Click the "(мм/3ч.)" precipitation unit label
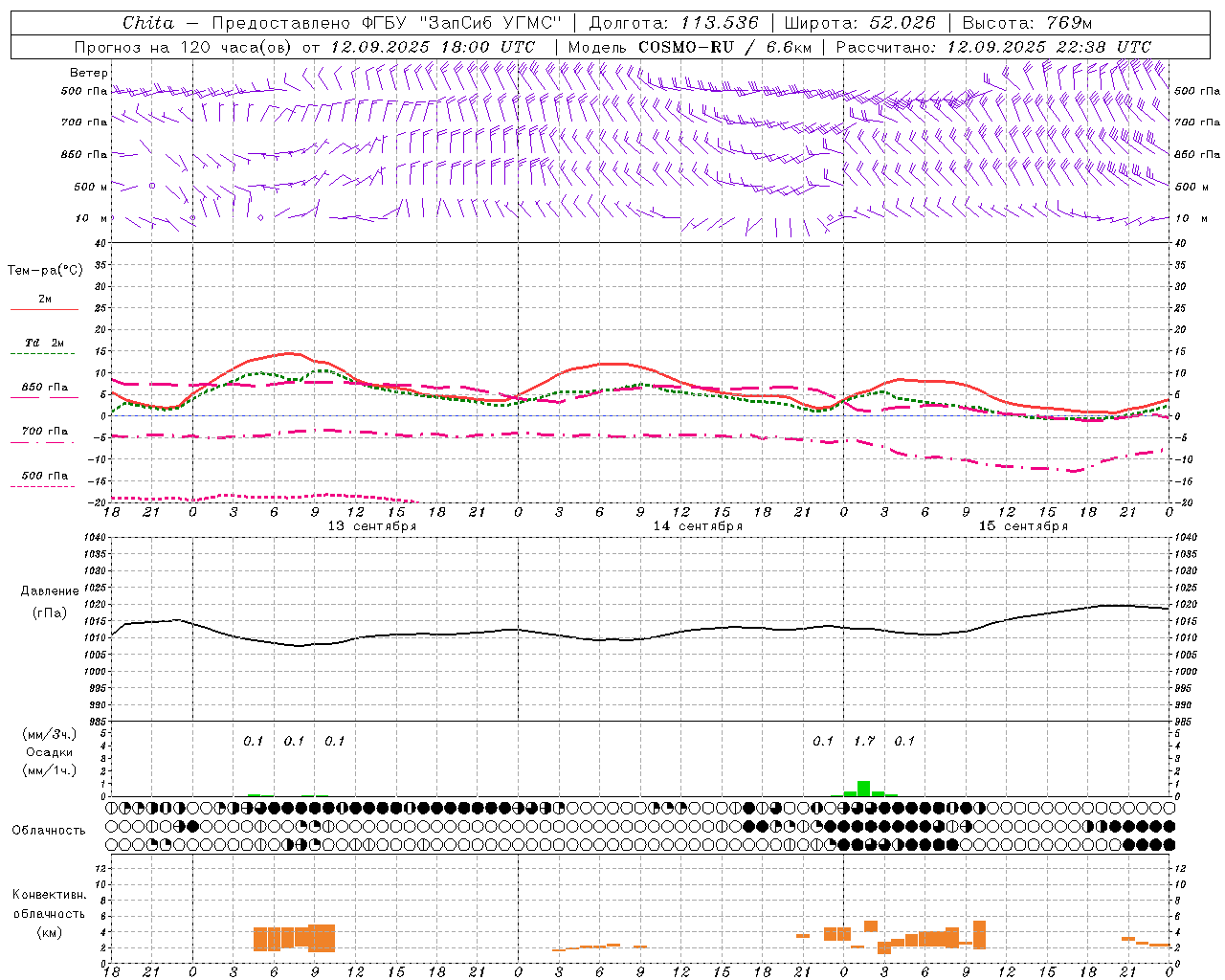 pyautogui.click(x=49, y=734)
